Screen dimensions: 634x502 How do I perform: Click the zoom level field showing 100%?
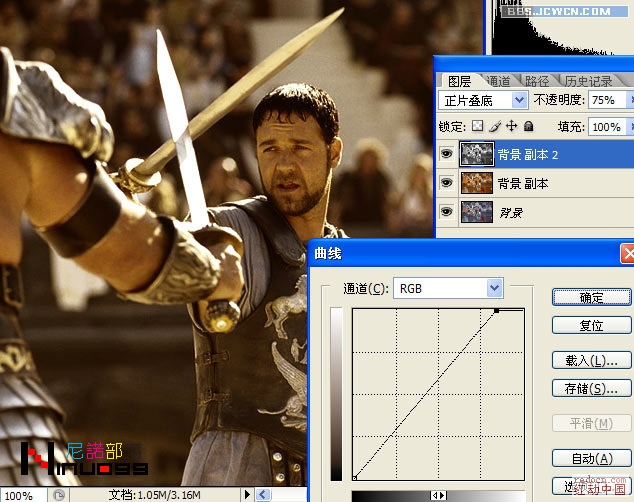tap(23, 495)
